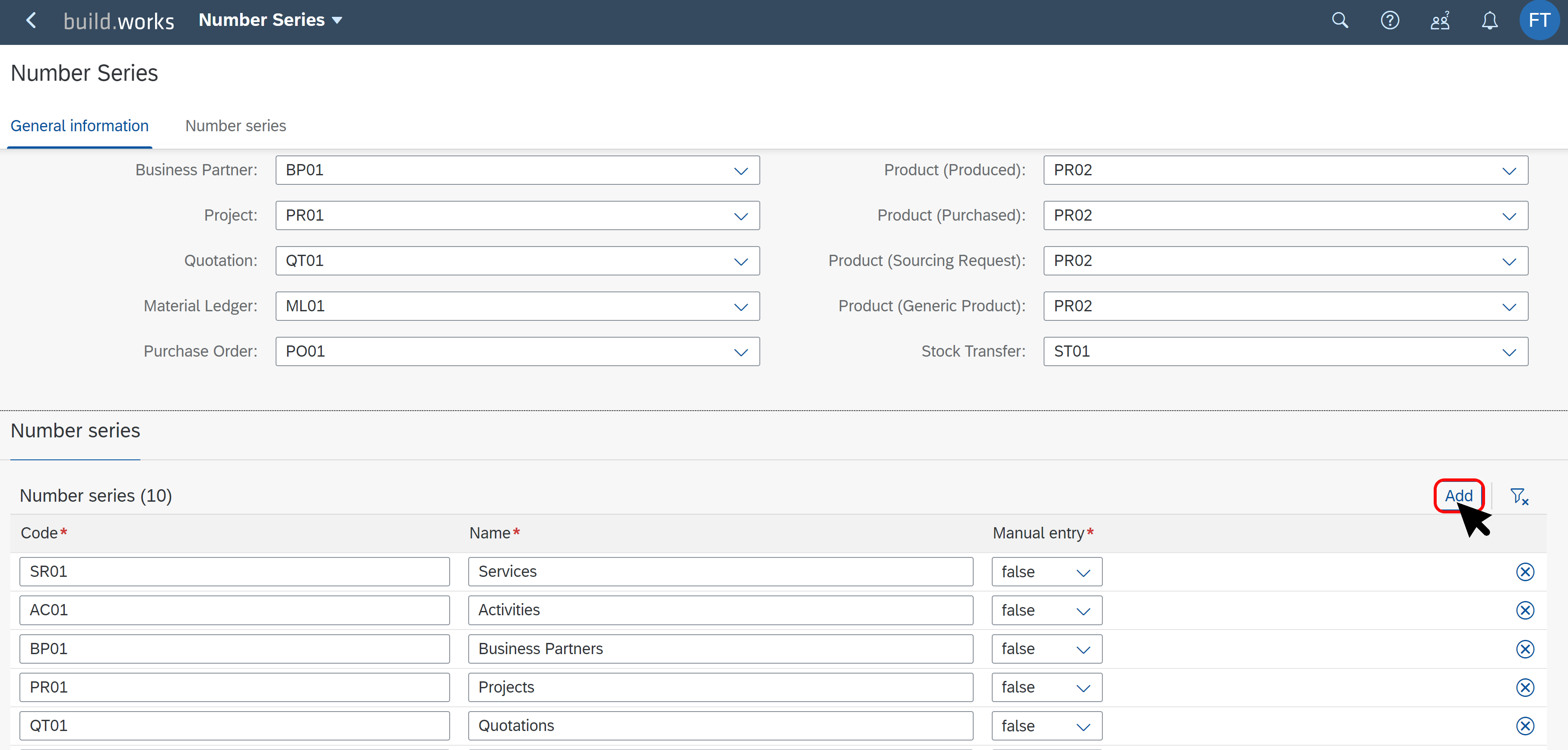Viewport: 1568px width, 750px height.
Task: Open Manual entry dropdown for Projects
Action: tap(1046, 687)
